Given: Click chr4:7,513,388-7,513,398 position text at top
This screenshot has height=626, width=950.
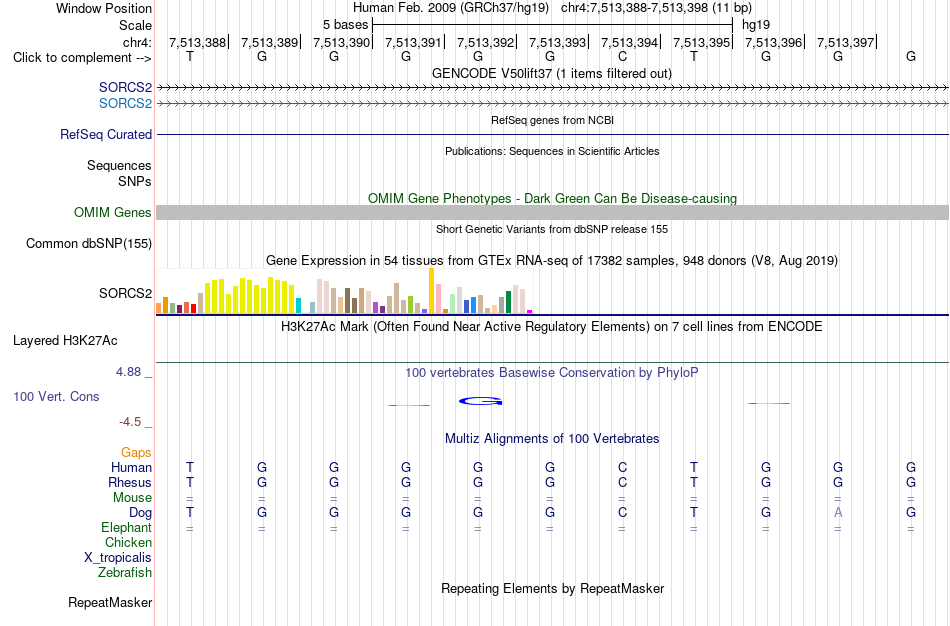Looking at the screenshot, I should (x=656, y=8).
